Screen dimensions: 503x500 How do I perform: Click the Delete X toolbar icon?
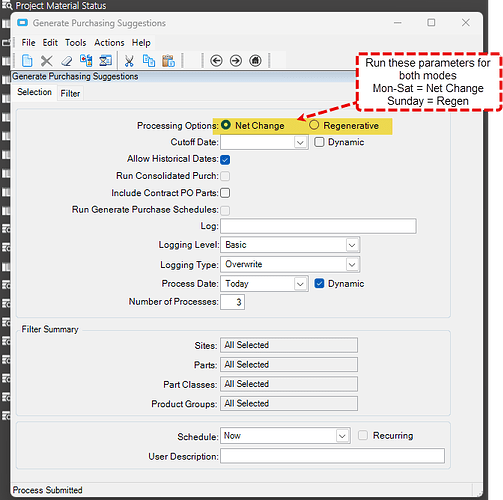pos(46,61)
